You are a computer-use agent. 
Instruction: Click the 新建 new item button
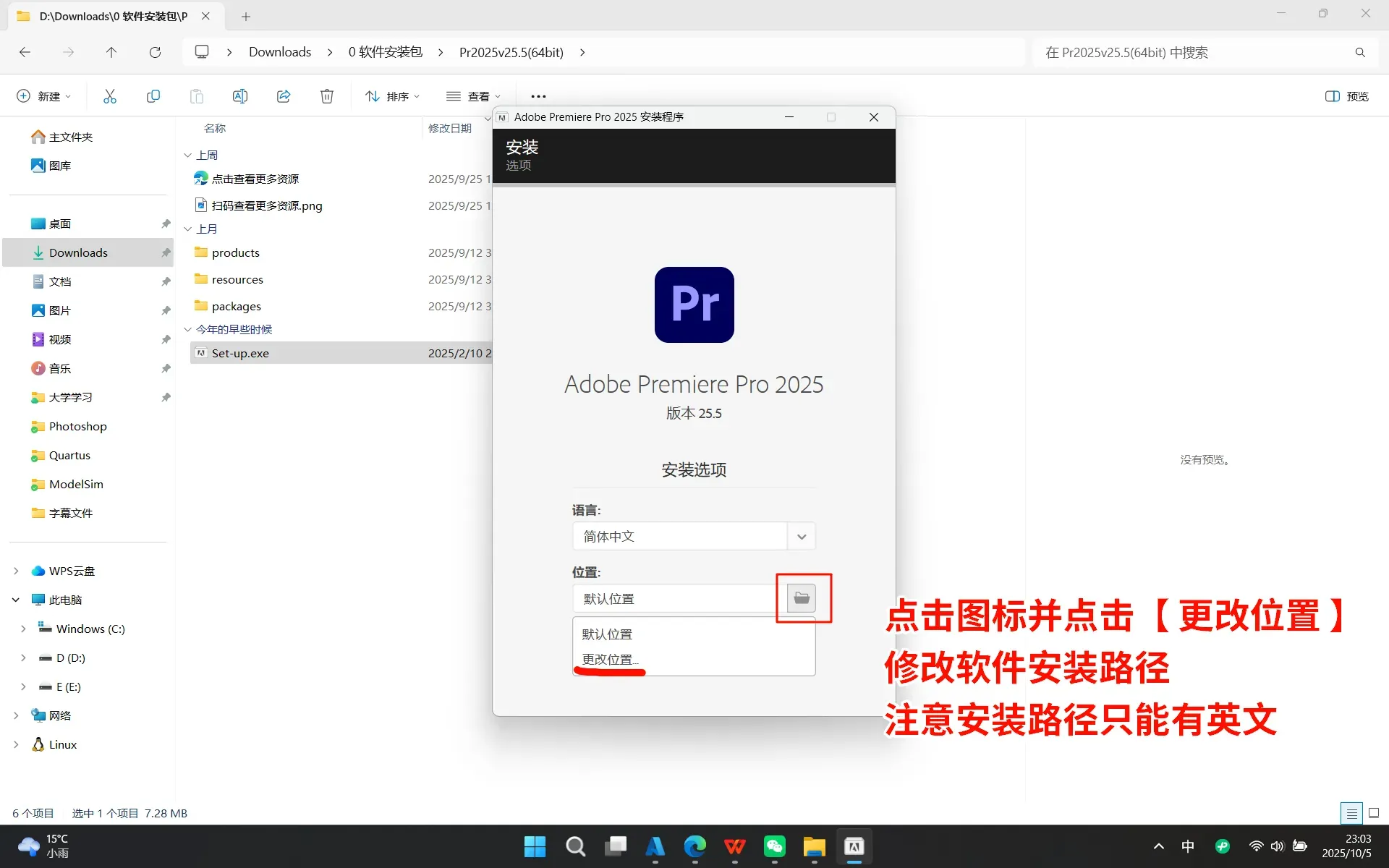coord(43,96)
